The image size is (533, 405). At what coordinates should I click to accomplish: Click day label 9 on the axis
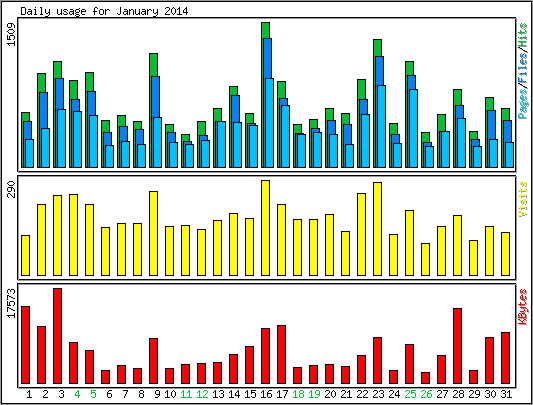[157, 394]
